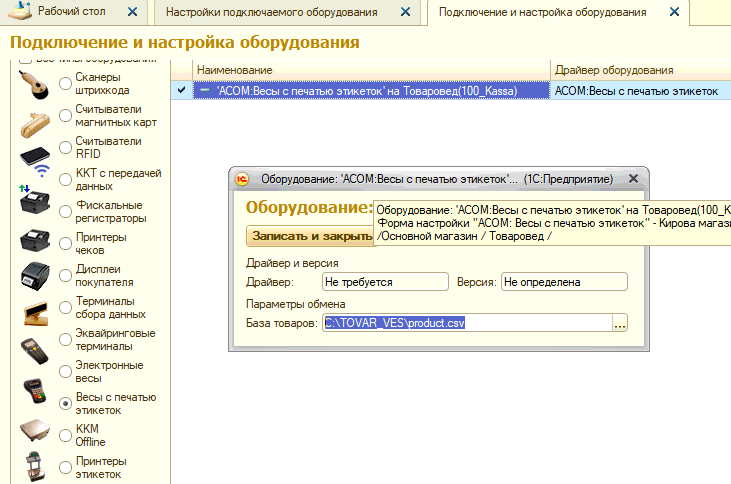Select the Сканеры штрихкода radio button
Viewport: 731px width, 484px height.
[x=65, y=83]
